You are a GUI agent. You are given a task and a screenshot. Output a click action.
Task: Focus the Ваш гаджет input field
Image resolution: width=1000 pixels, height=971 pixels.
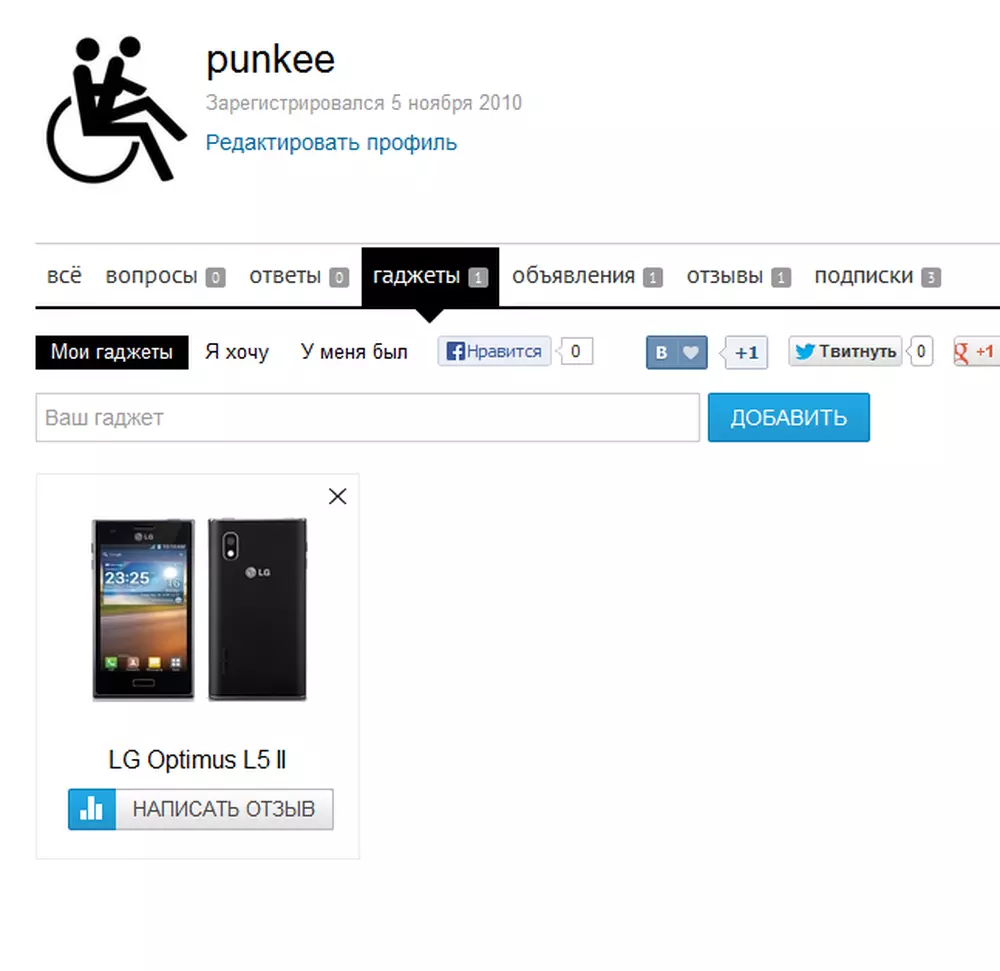click(367, 418)
